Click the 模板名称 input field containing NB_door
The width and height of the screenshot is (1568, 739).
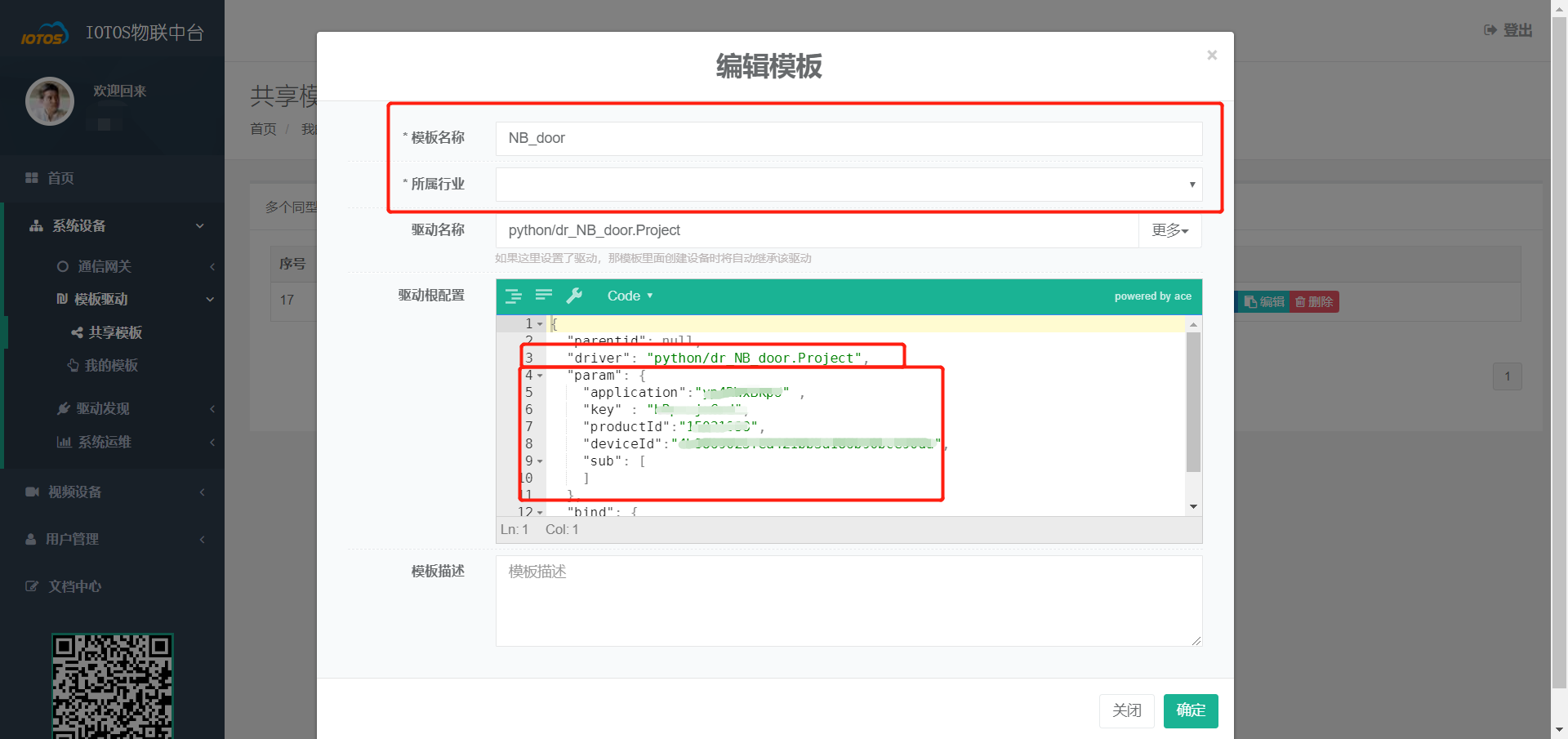point(849,138)
